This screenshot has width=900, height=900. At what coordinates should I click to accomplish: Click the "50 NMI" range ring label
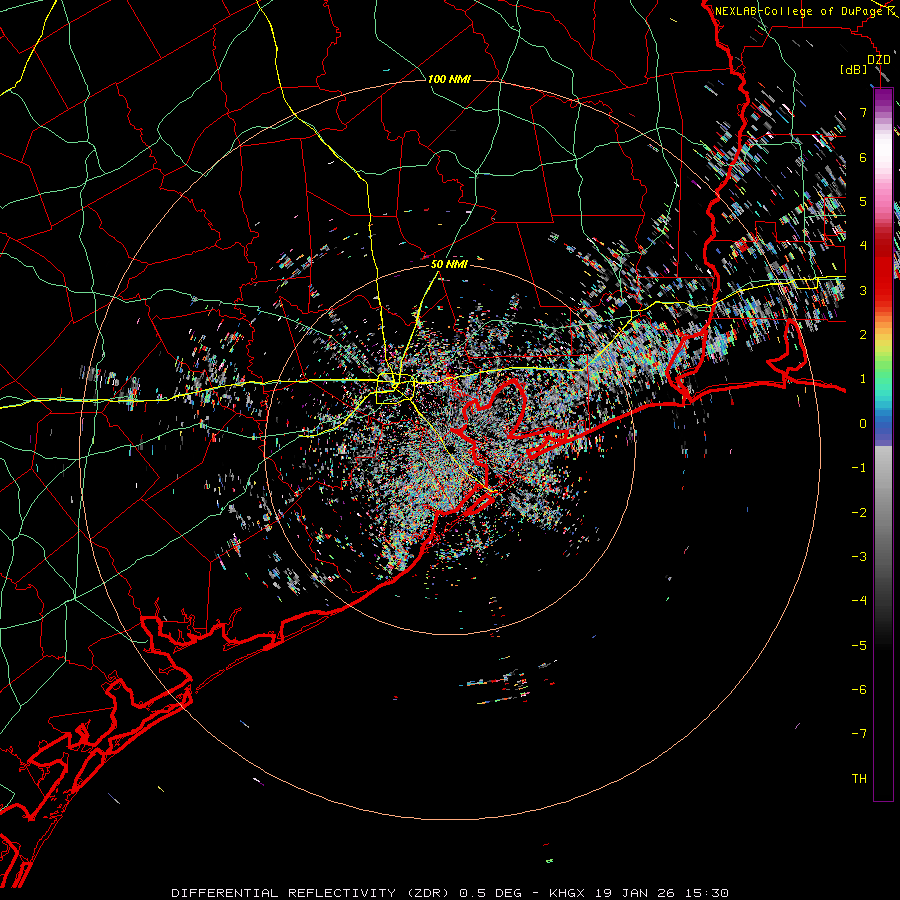[449, 264]
